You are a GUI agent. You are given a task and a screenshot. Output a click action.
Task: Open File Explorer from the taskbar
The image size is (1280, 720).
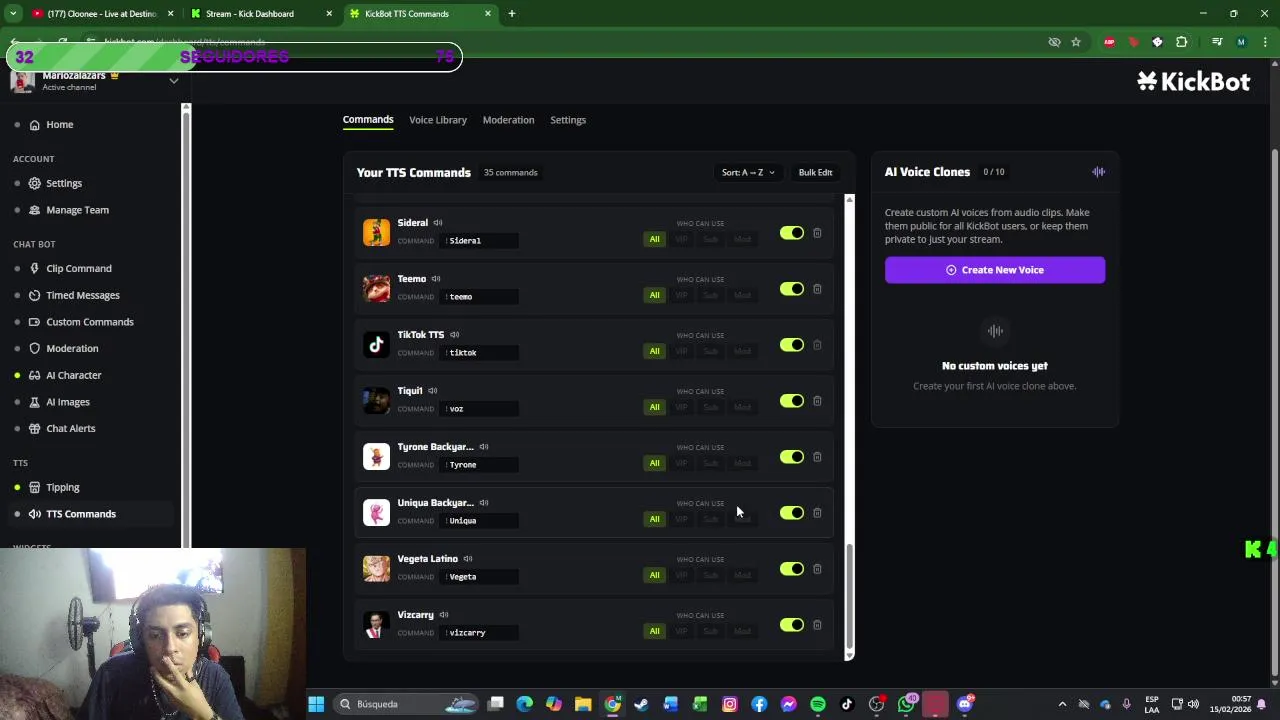tap(583, 704)
